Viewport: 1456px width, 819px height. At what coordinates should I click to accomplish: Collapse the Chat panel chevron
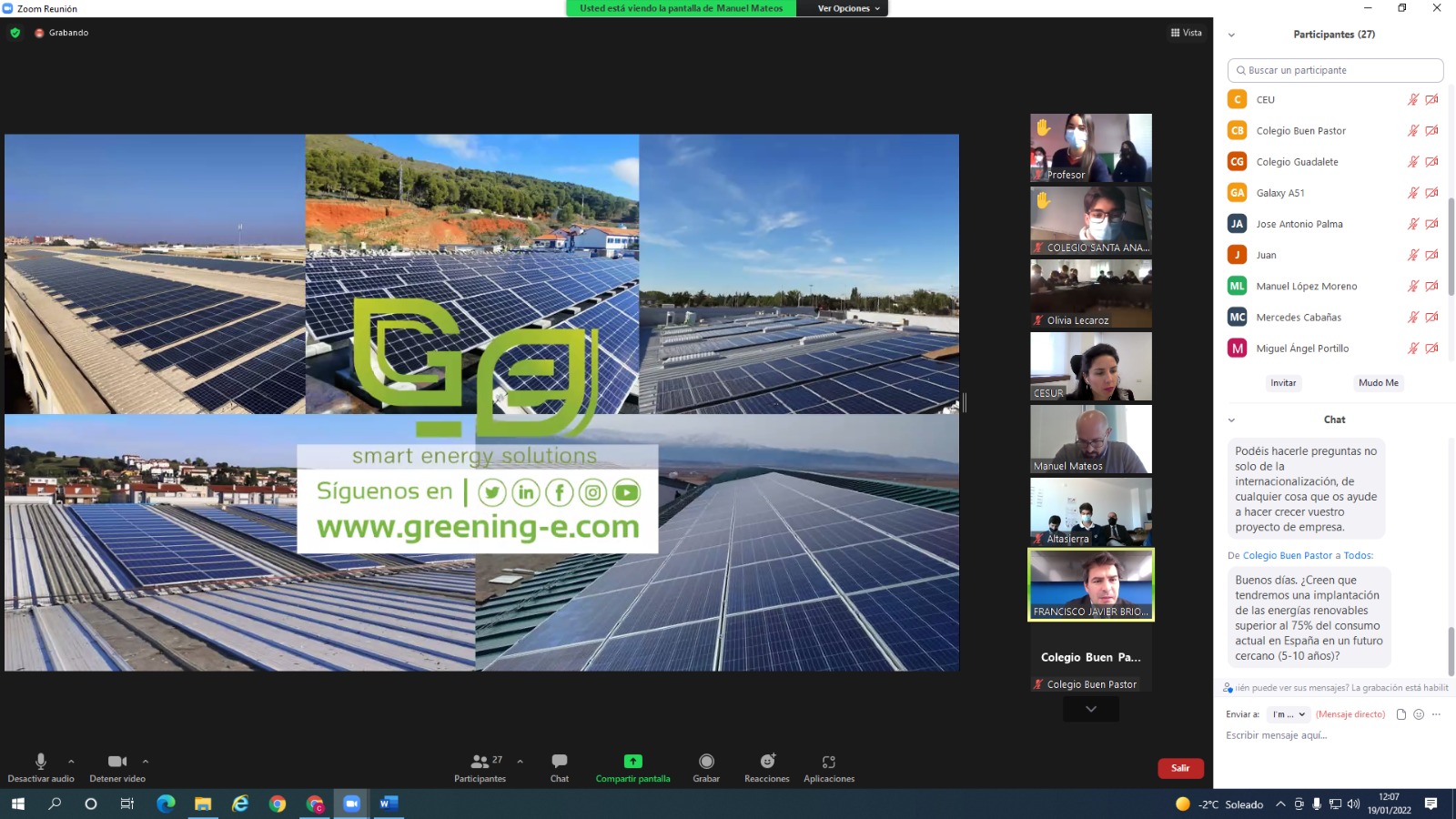(1231, 420)
